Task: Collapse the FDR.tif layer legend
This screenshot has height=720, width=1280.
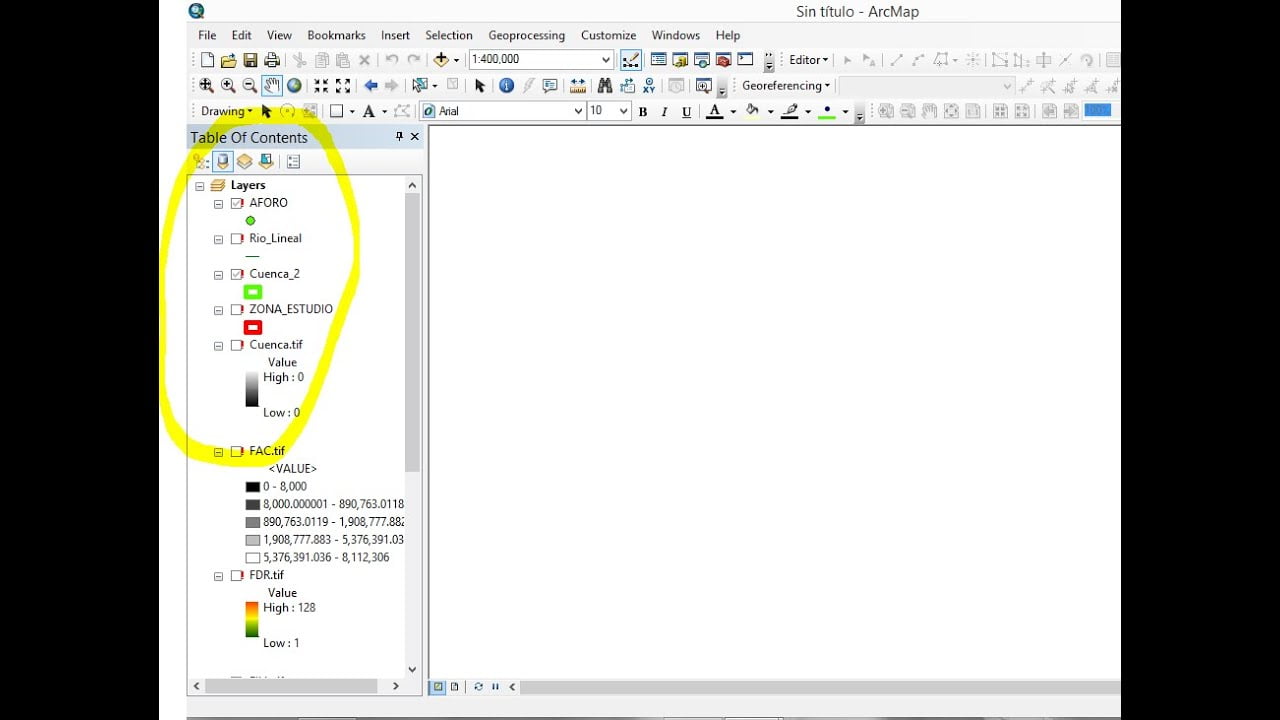Action: (x=218, y=576)
